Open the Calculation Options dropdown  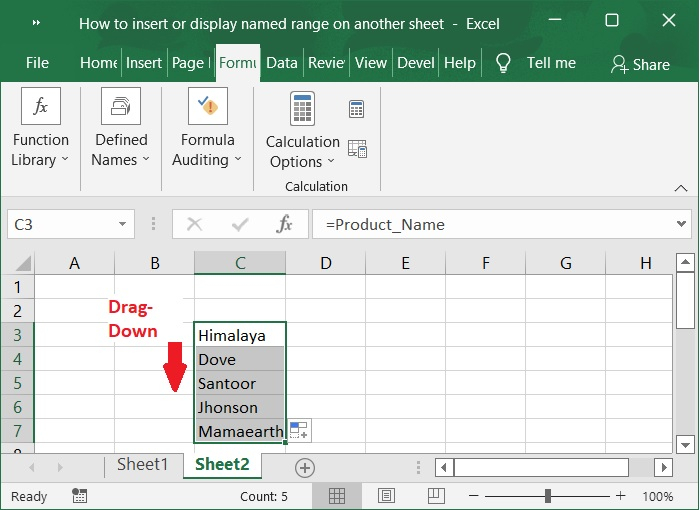tap(302, 132)
